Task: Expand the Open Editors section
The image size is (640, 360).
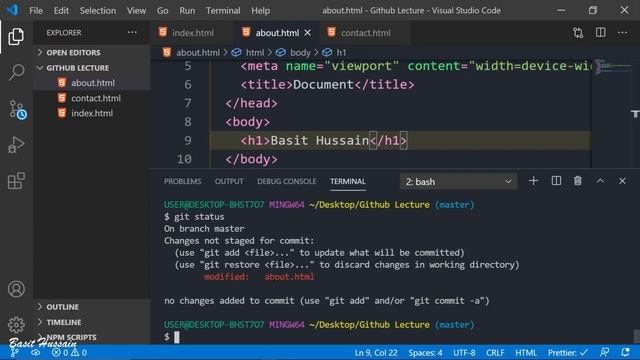Action: click(x=92, y=53)
